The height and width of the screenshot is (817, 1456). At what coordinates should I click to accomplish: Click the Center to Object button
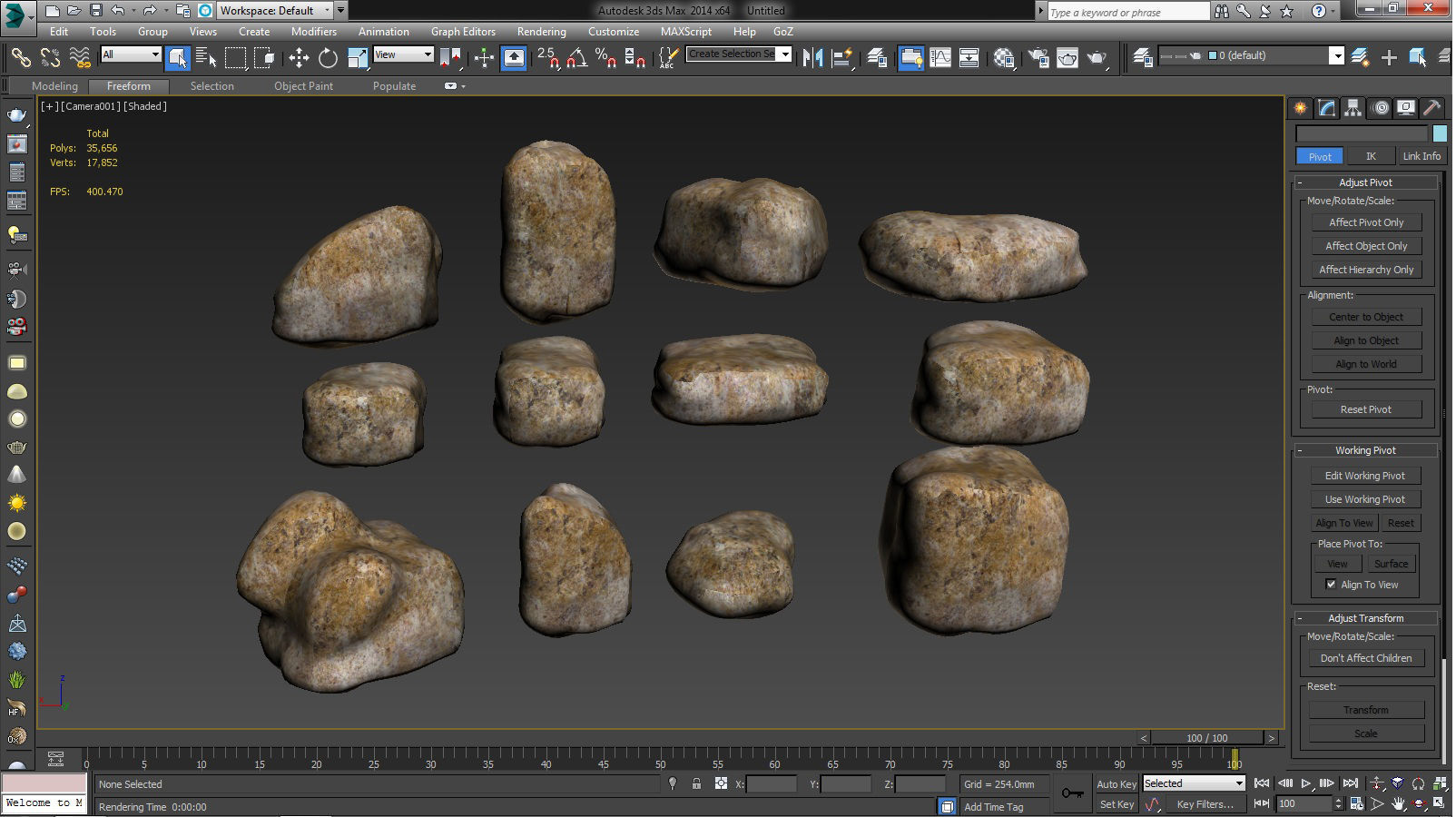click(1366, 317)
